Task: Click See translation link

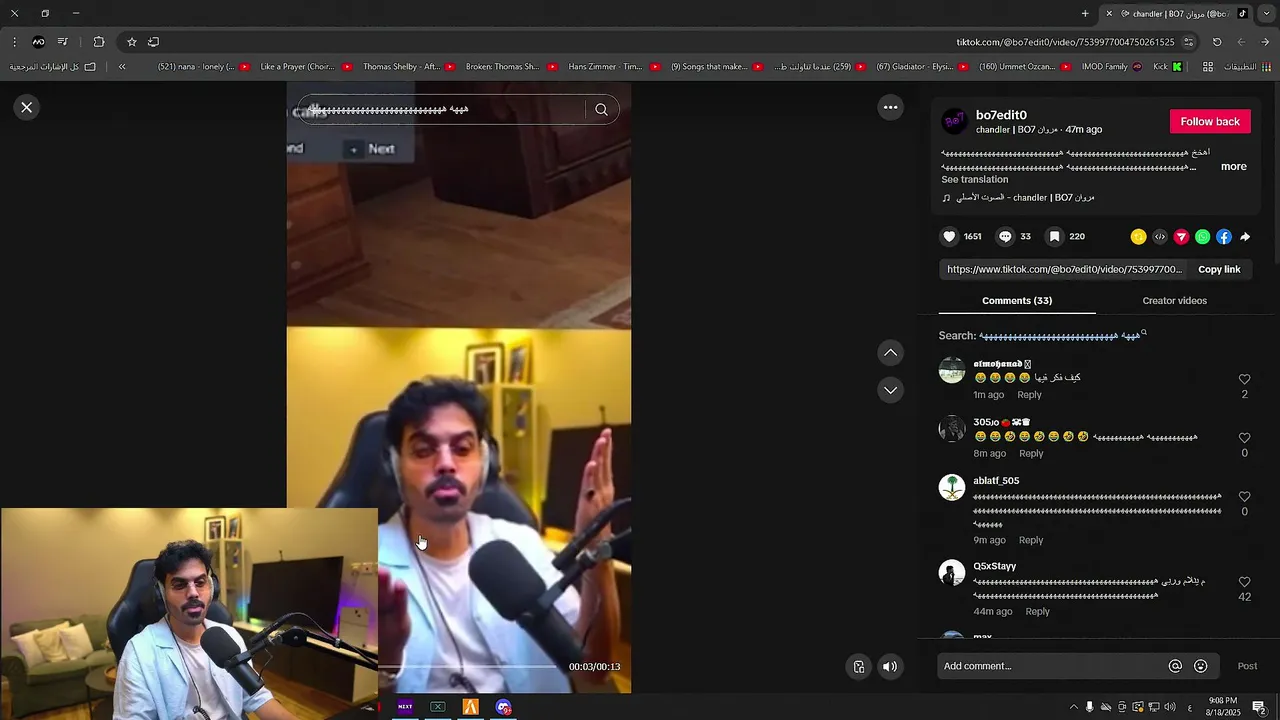Action: 974,180
